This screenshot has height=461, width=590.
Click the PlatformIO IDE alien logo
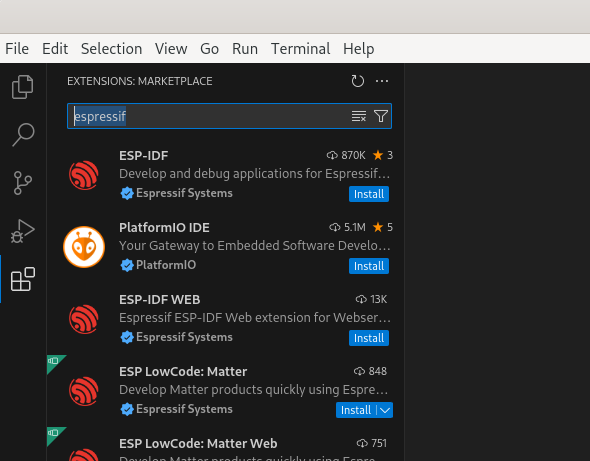[x=84, y=247]
